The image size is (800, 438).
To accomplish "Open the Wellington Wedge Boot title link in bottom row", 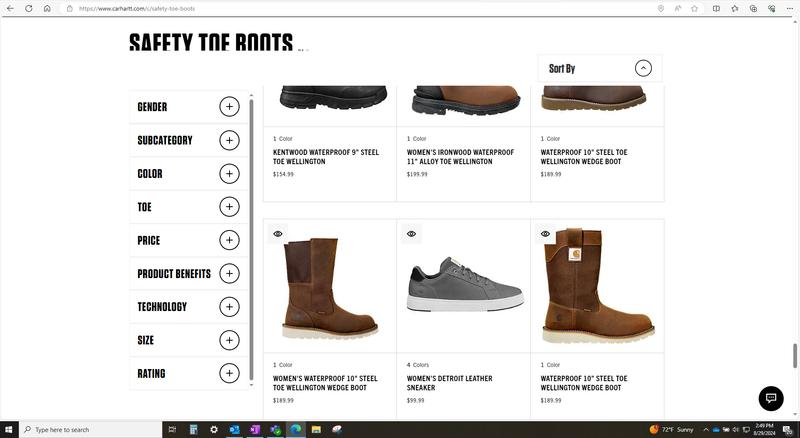I will 584,383.
